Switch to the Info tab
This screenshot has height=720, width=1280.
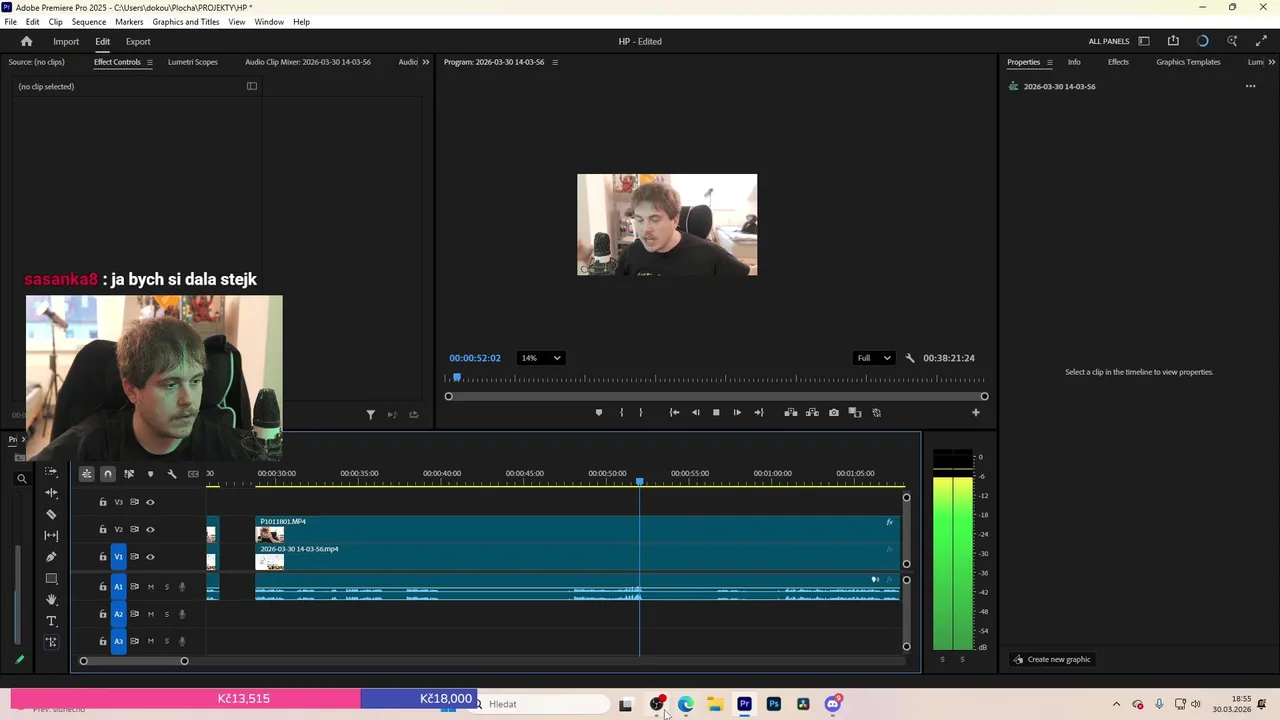pos(1074,62)
